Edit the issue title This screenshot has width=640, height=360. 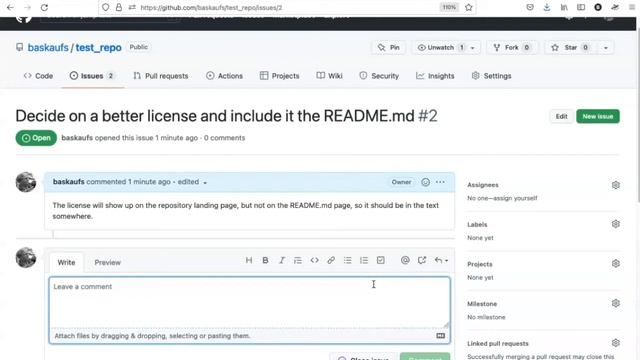(562, 116)
